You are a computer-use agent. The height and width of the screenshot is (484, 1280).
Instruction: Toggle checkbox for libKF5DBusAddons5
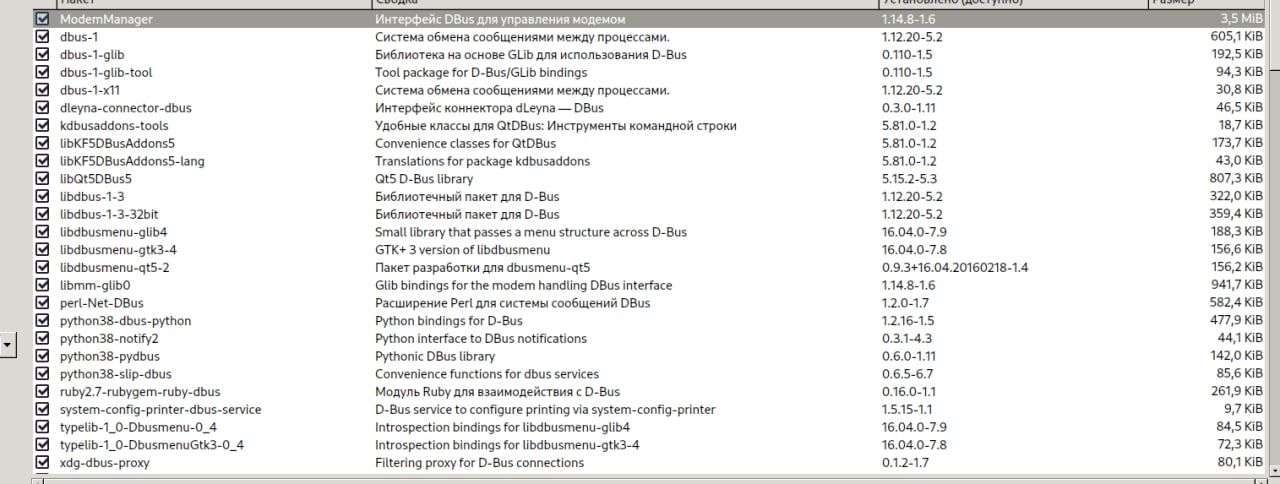click(x=42, y=143)
